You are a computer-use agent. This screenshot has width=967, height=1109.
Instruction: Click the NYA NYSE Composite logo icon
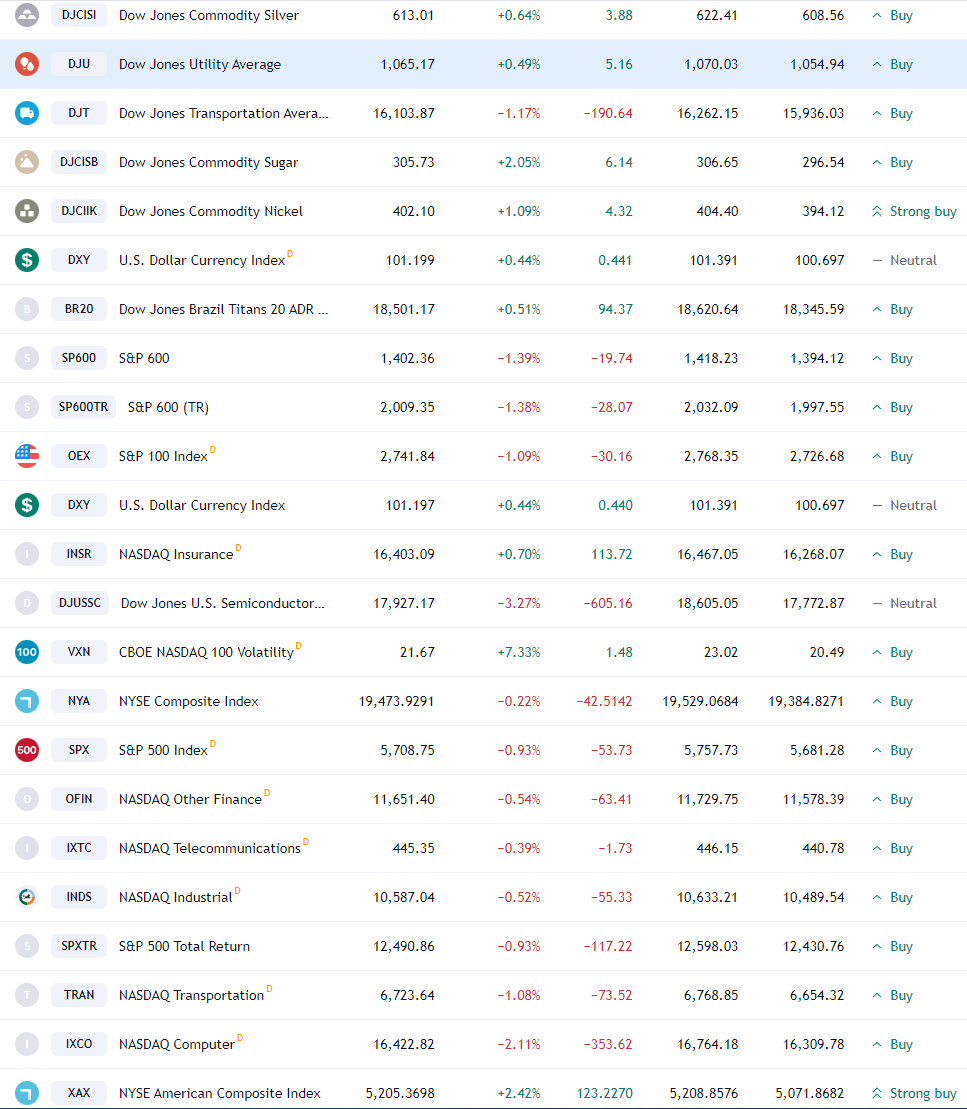click(x=27, y=701)
